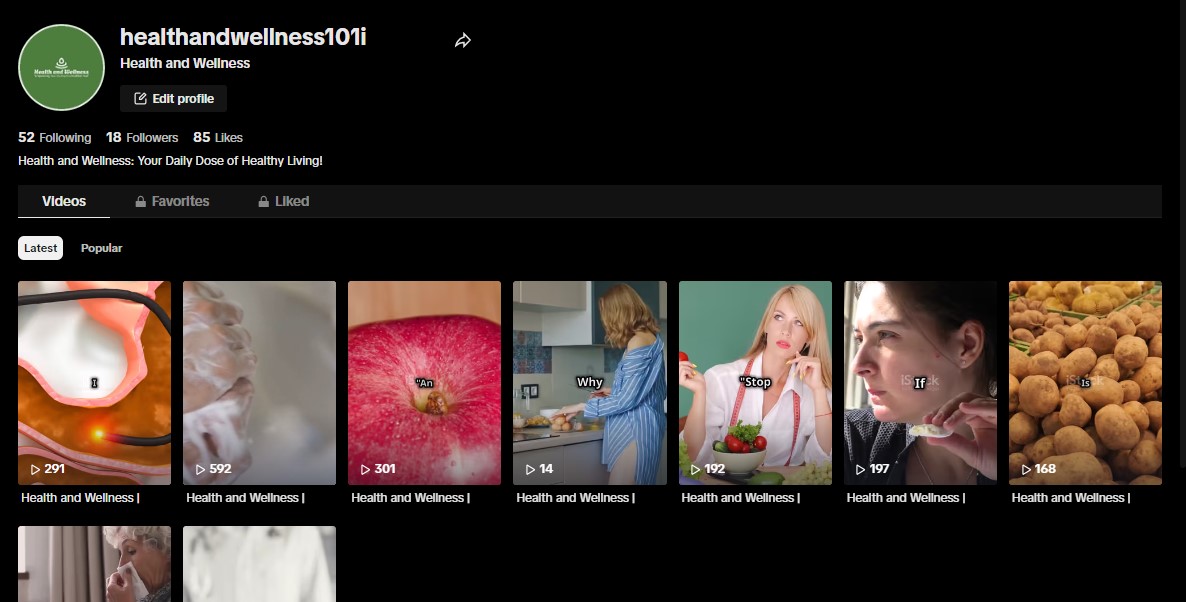Click the caption under the 14-view video
This screenshot has height=602, width=1186.
pos(576,498)
